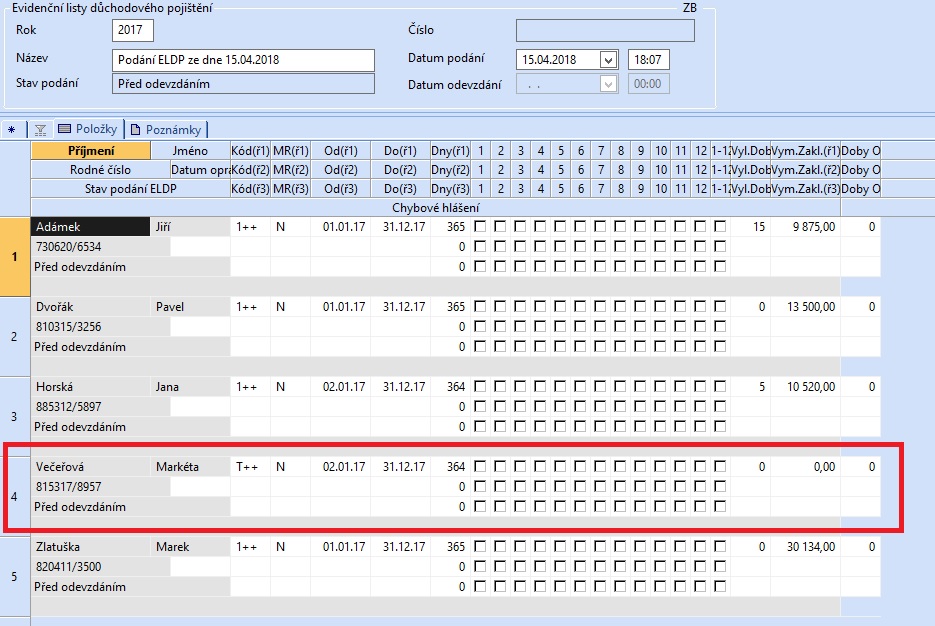Click the Večeřová surname cell
Viewport: 935px width, 626px height.
coord(90,467)
